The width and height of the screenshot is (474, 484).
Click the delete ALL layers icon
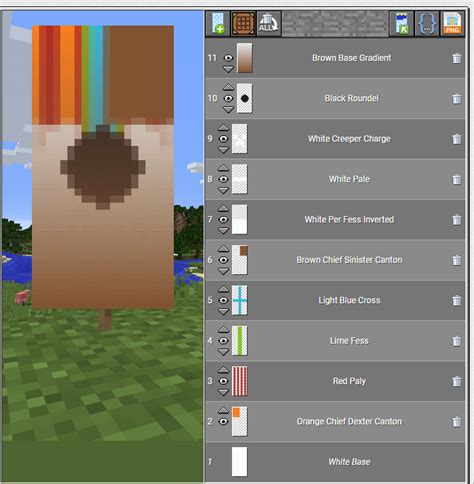(269, 23)
